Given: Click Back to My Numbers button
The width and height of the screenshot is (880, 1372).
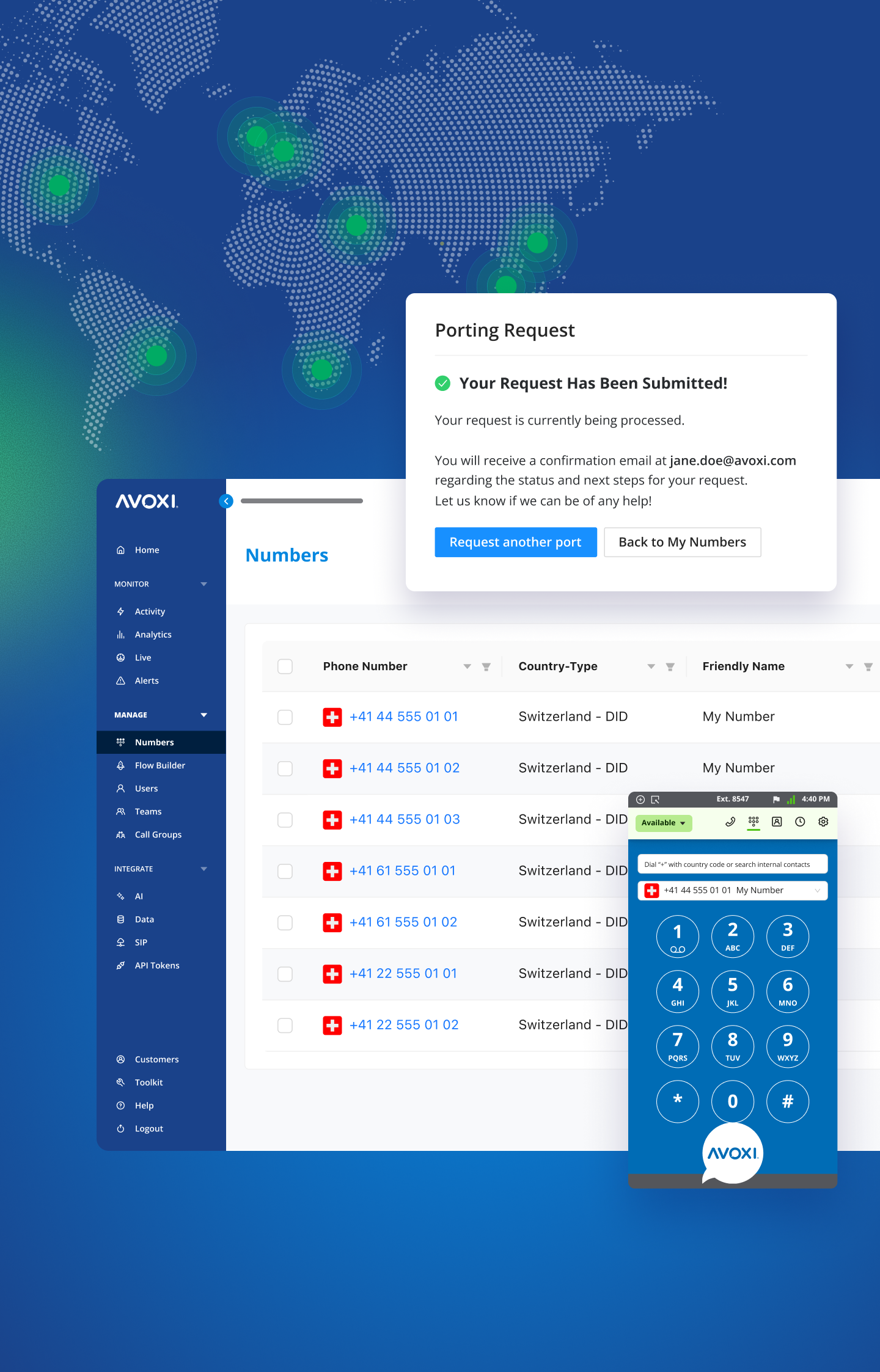Looking at the screenshot, I should click(683, 542).
